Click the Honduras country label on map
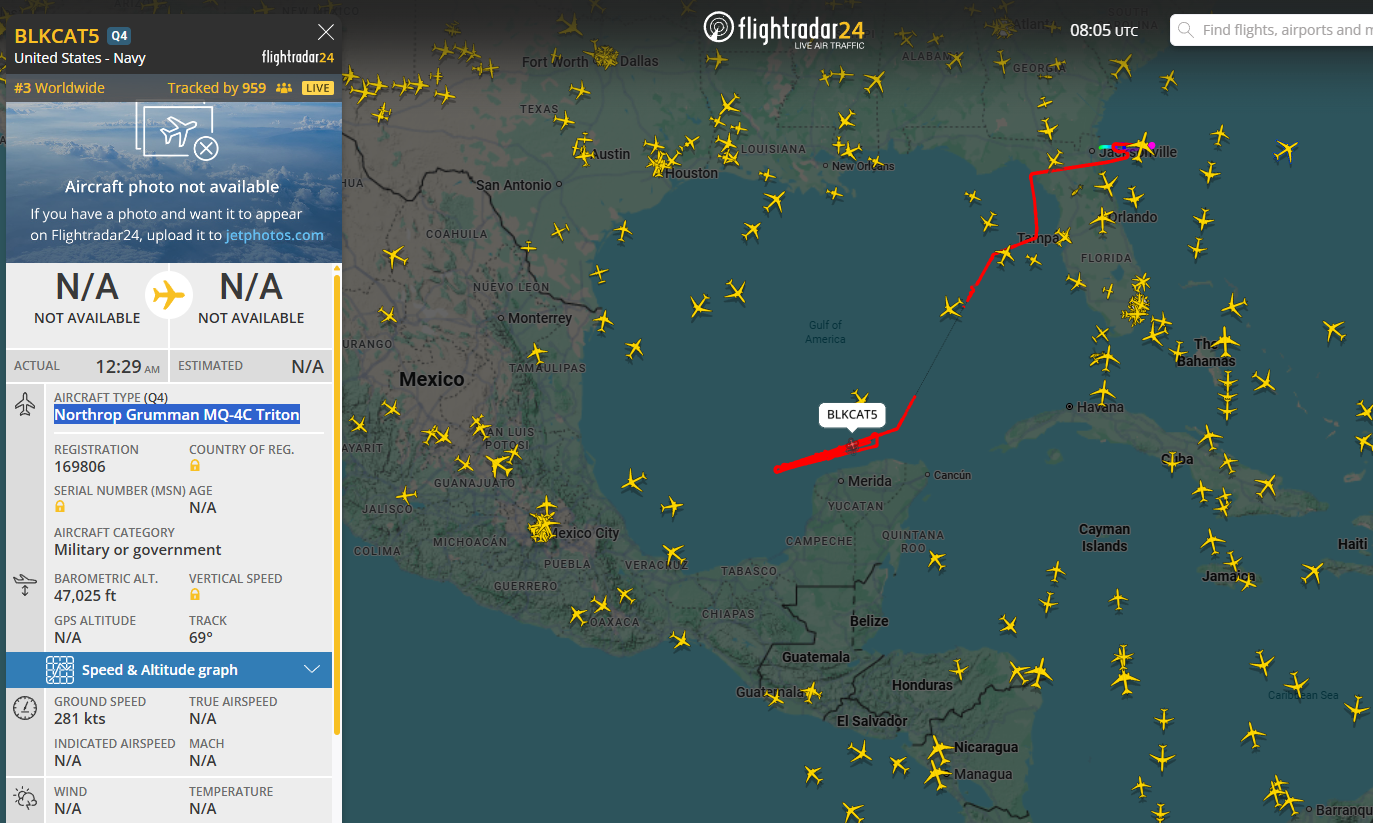This screenshot has height=823, width=1373. [922, 685]
